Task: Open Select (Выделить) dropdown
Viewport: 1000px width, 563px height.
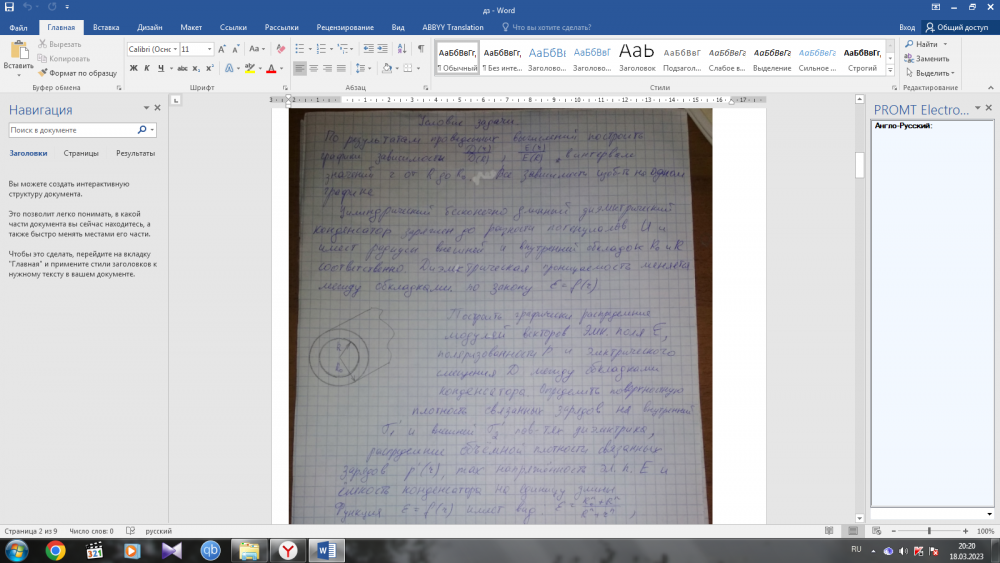Action: coord(930,73)
